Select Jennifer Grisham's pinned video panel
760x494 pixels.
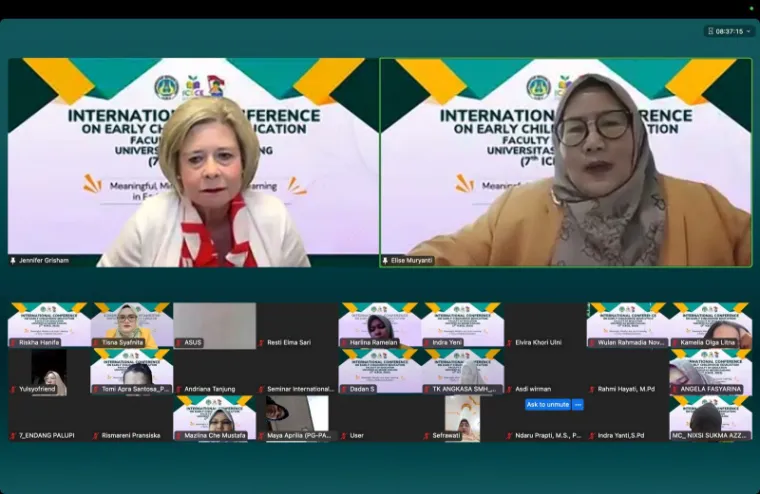[192, 160]
